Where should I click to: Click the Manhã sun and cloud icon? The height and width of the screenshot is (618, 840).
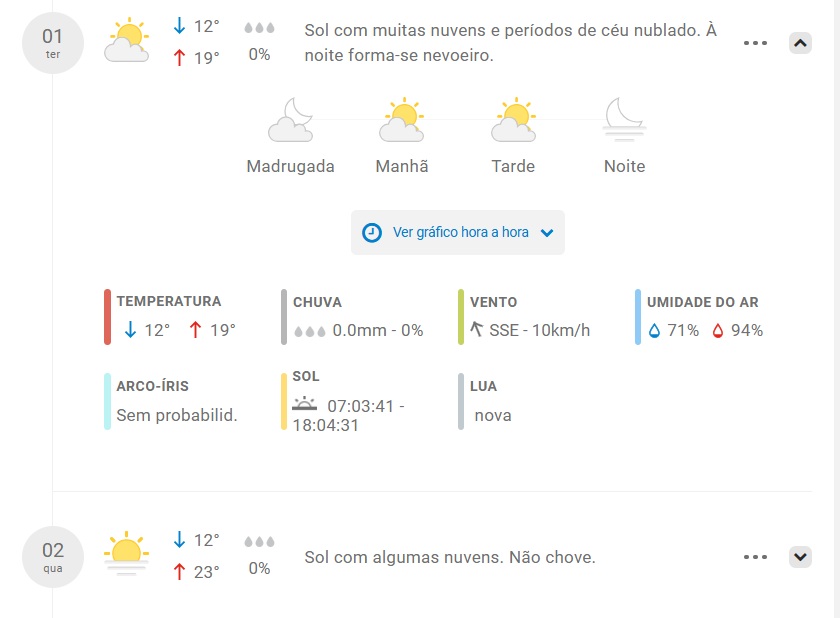coord(402,119)
